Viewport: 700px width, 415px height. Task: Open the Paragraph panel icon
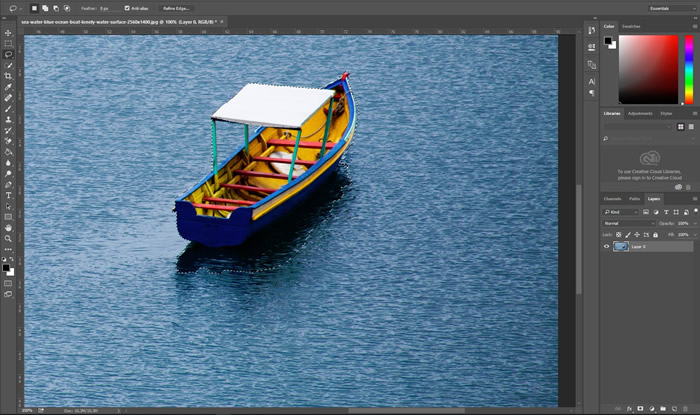click(x=592, y=93)
